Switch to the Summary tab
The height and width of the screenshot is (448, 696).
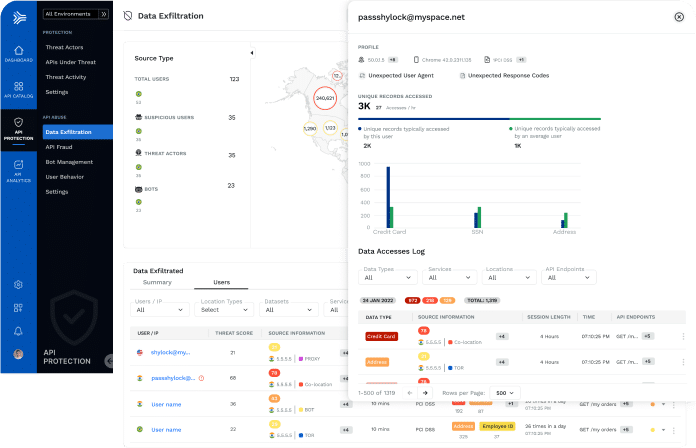(157, 282)
